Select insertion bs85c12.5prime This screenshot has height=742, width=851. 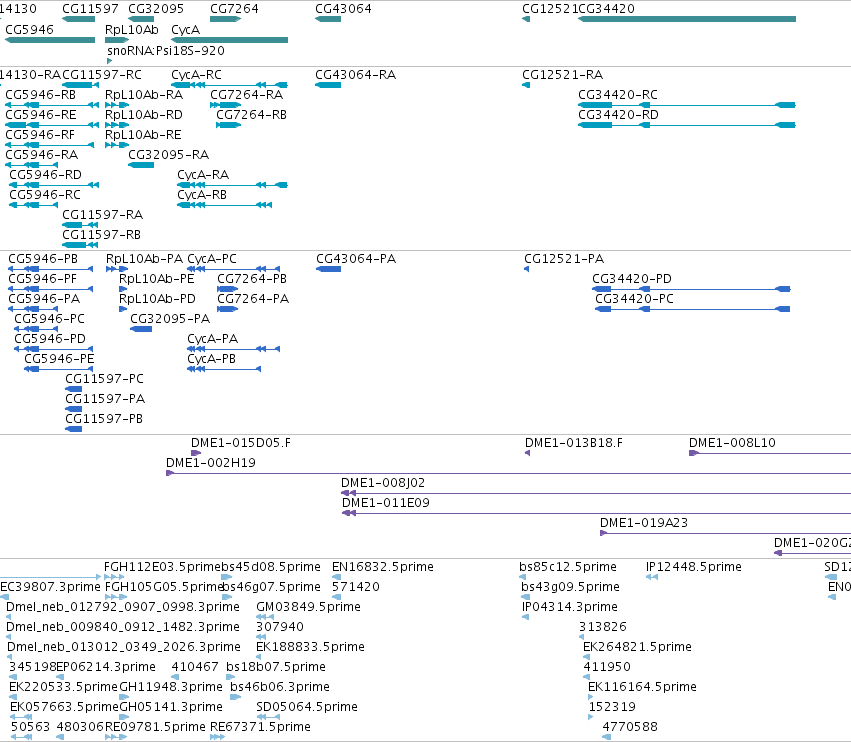pos(568,567)
